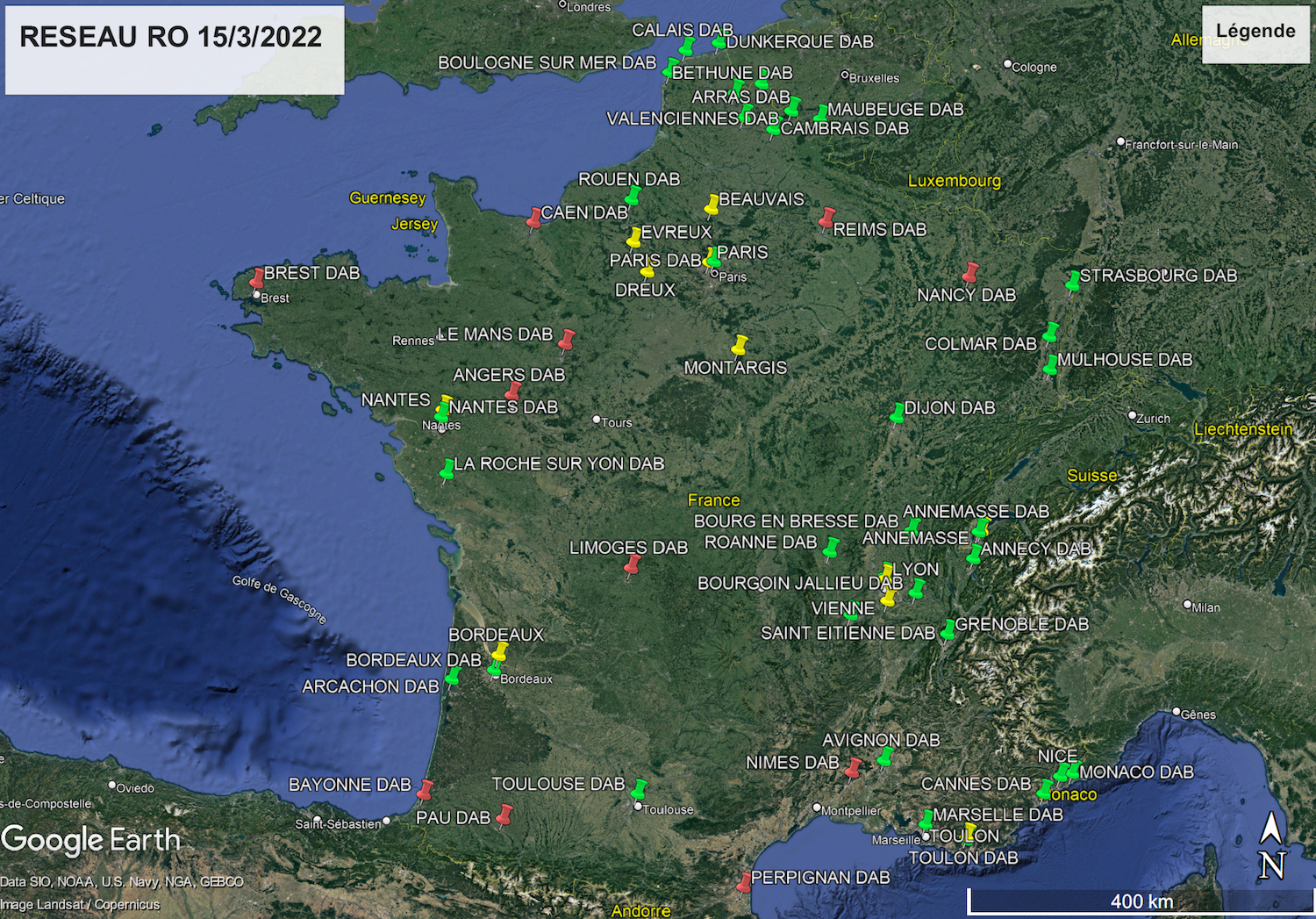Open the Légende panel
The image size is (1316, 919).
pyautogui.click(x=1255, y=32)
